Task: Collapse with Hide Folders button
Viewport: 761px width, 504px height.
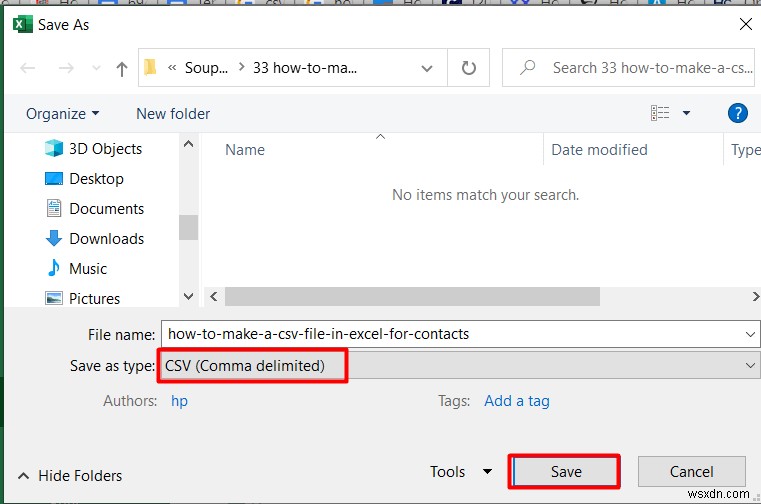Action: [70, 476]
